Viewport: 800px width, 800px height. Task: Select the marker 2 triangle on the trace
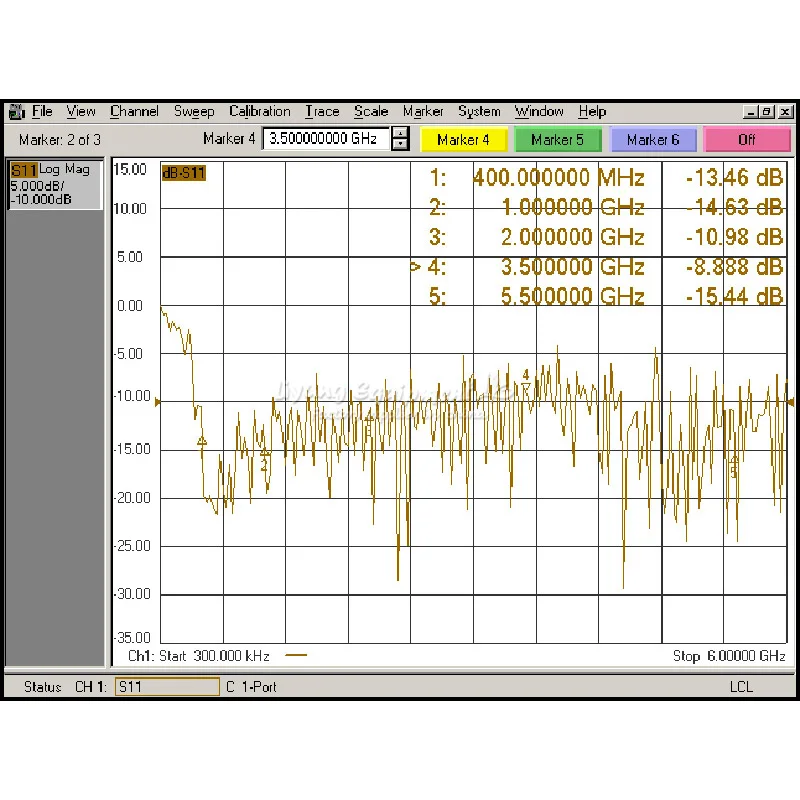tap(265, 454)
